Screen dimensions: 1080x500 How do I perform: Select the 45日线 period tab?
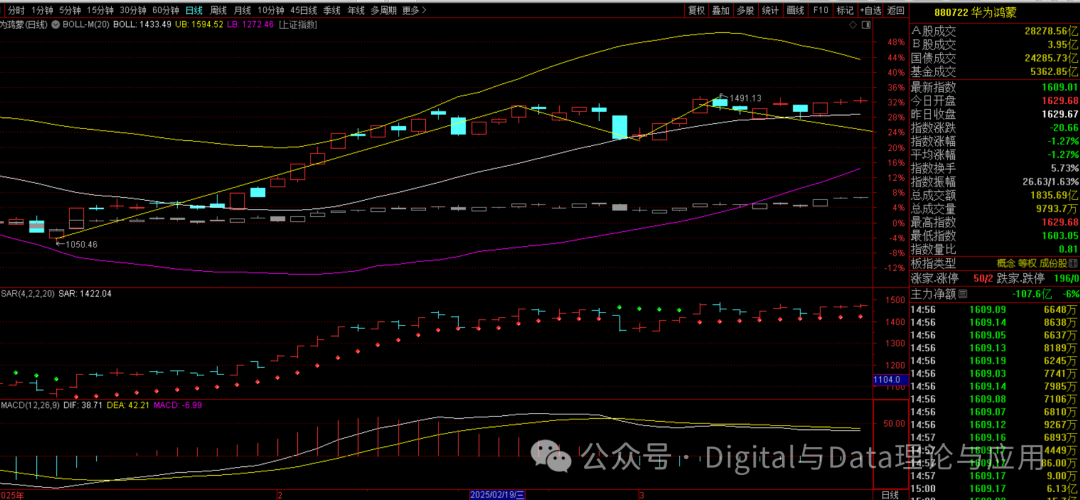tap(304, 10)
